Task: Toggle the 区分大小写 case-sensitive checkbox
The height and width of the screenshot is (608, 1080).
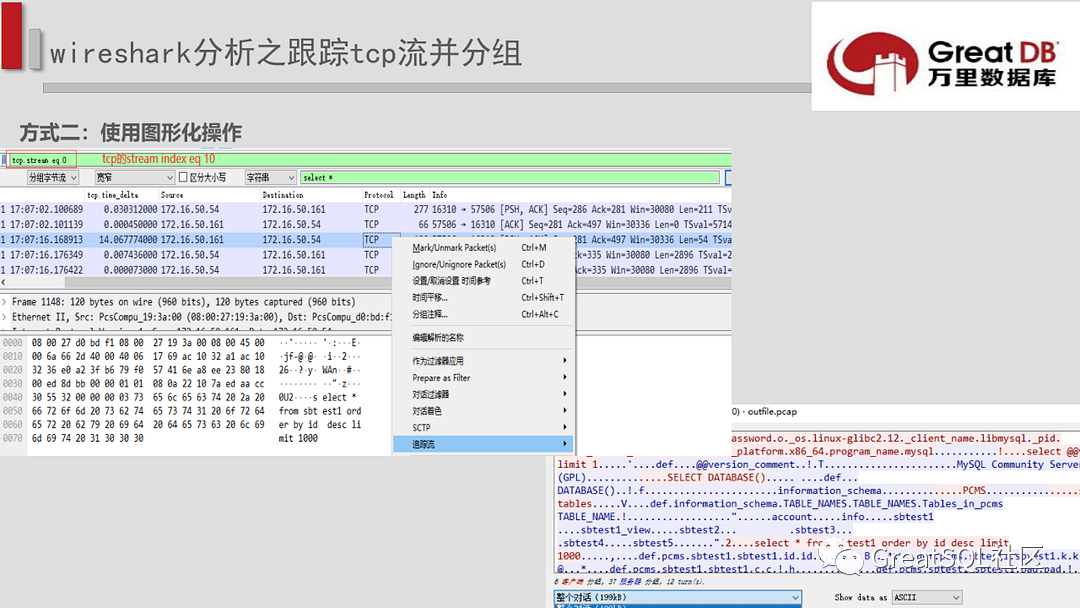Action: (183, 178)
